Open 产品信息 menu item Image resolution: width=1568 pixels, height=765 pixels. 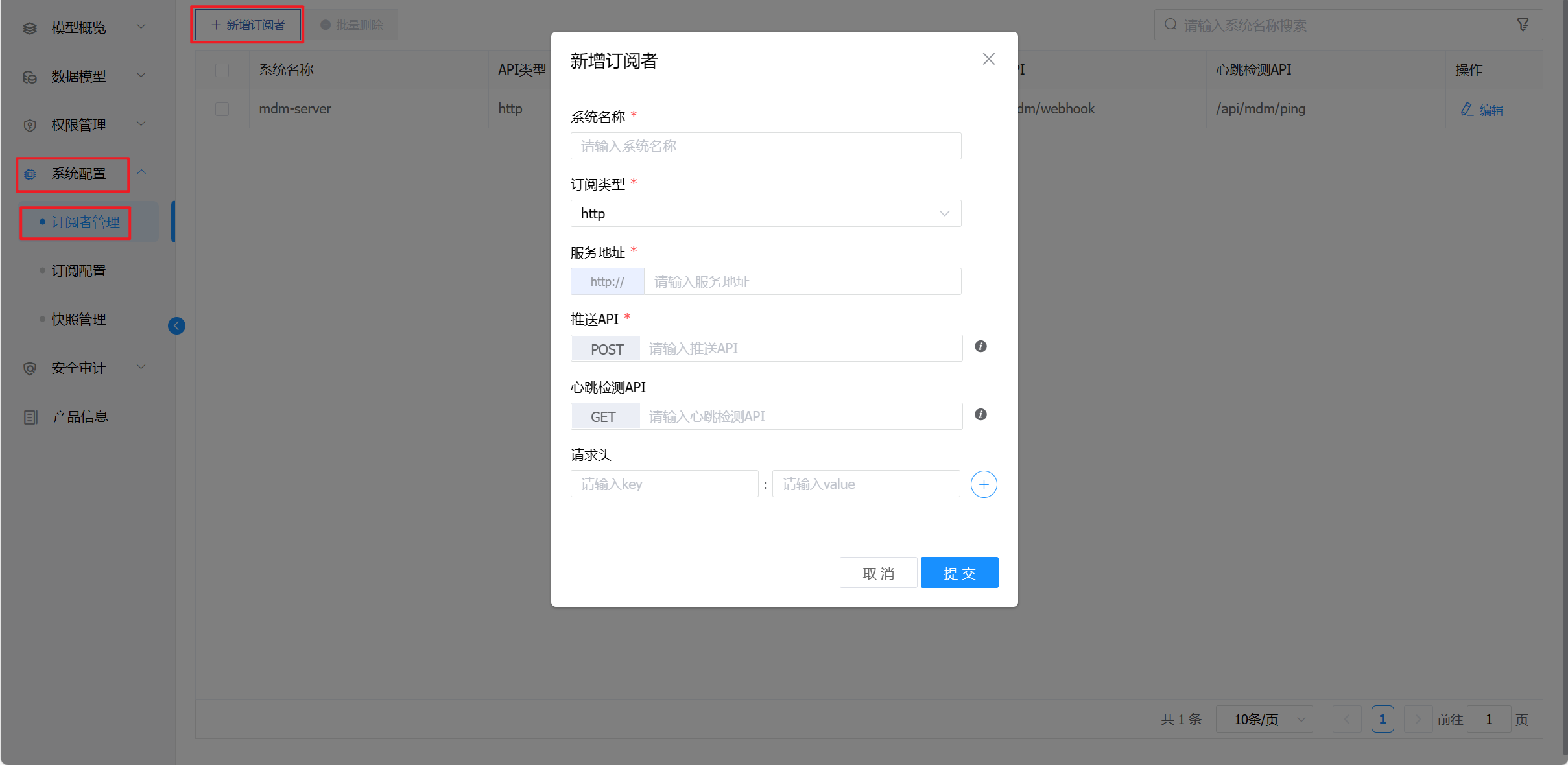[80, 417]
